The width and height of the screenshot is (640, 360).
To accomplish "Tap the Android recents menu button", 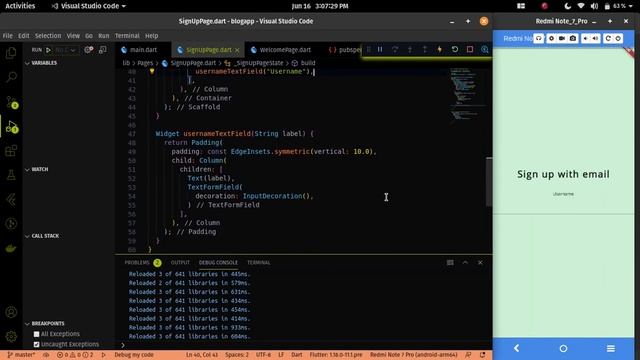I will [x=611, y=348].
